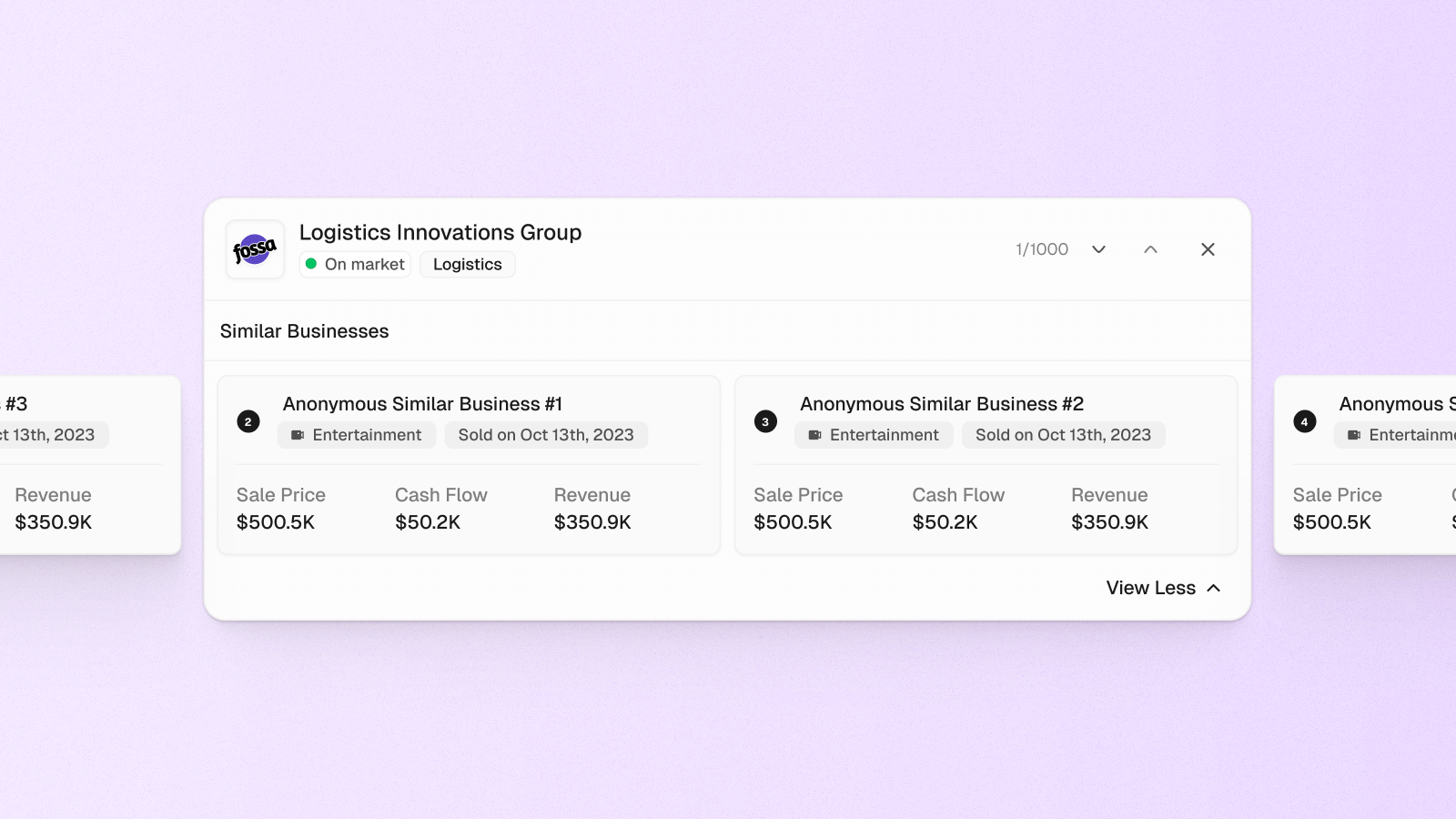Click Sale Price $500.5K in Business #2
1456x819 pixels.
click(x=793, y=522)
